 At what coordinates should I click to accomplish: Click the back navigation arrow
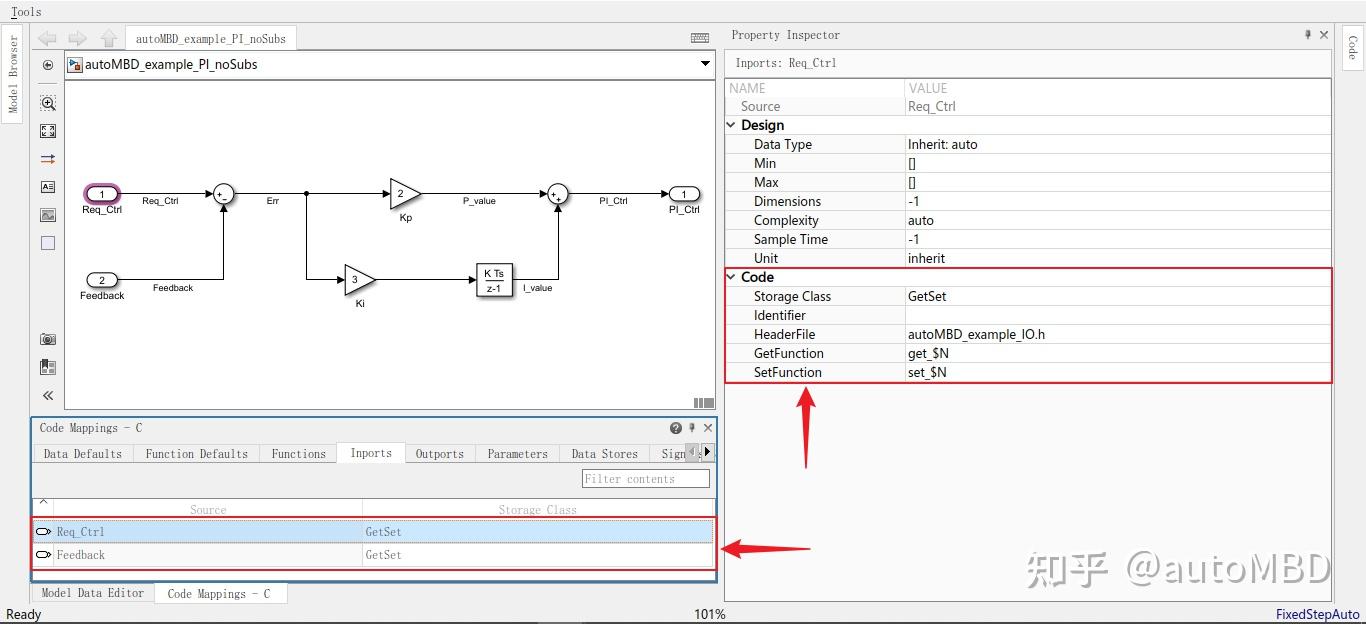(47, 38)
